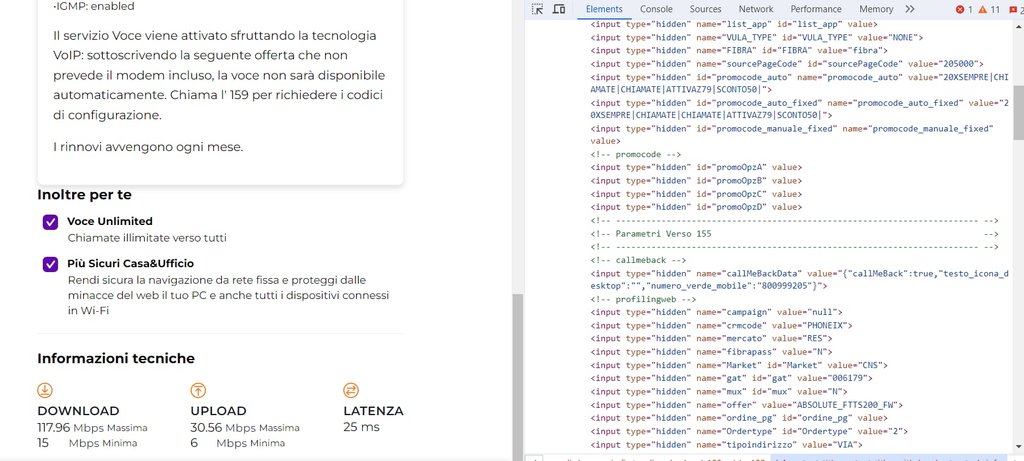This screenshot has width=1024, height=461.
Task: Click the issues flag icon
Action: pos(1012,9)
